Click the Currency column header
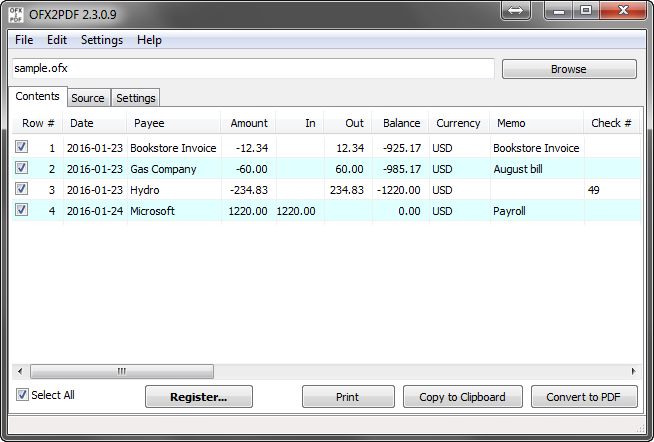 click(x=459, y=123)
